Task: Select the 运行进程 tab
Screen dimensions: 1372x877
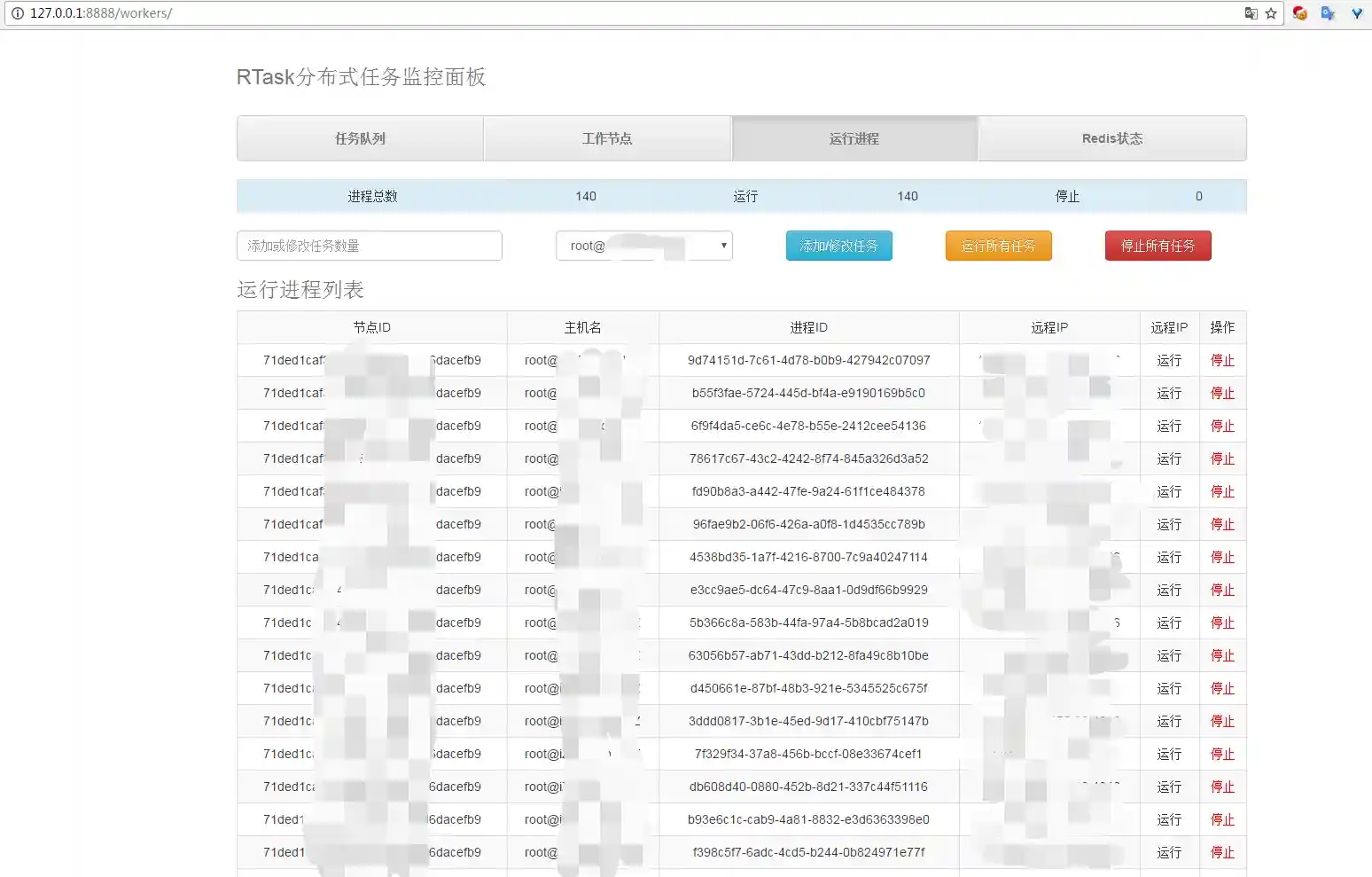Action: coord(854,138)
